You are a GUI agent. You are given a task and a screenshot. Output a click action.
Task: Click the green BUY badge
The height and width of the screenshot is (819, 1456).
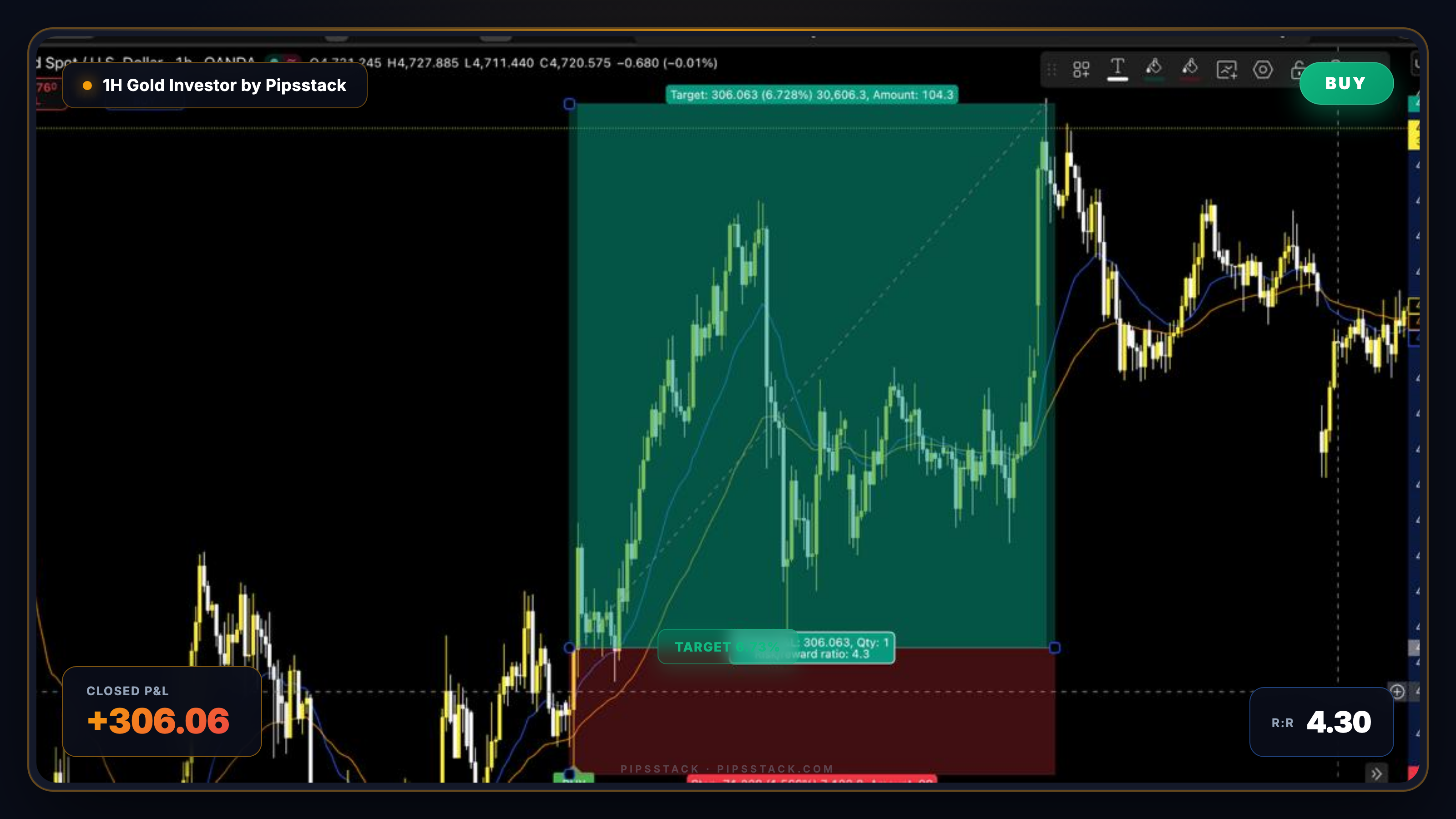pos(1346,83)
